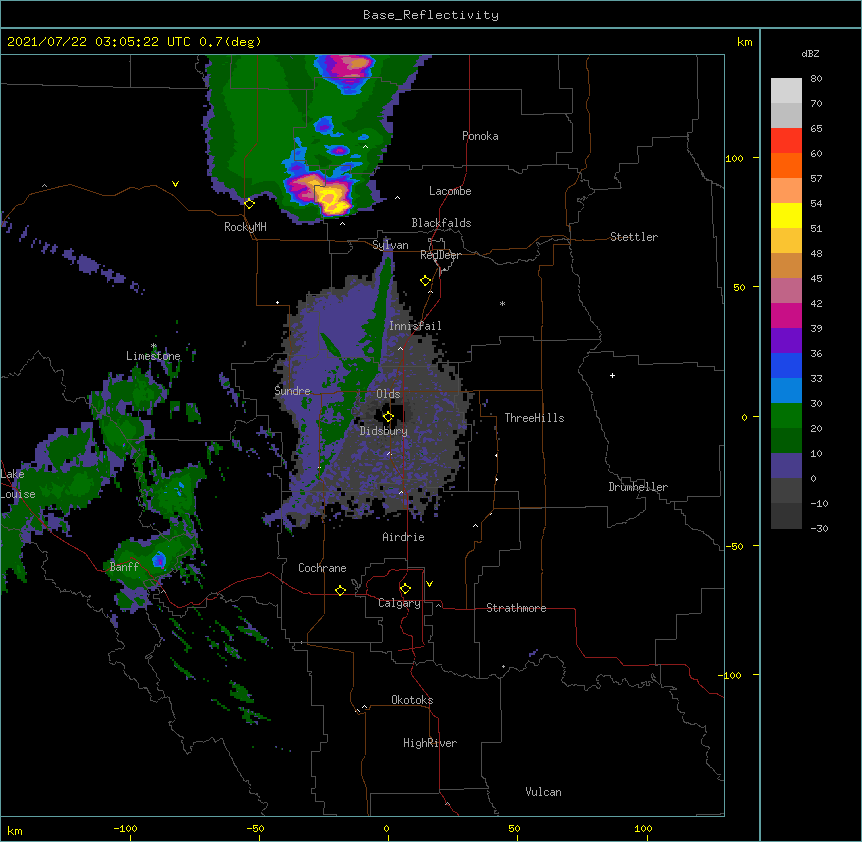Viewport: 862px width, 842px height.
Task: Click the intense yellow storm core near RockyMH
Action: (333, 200)
